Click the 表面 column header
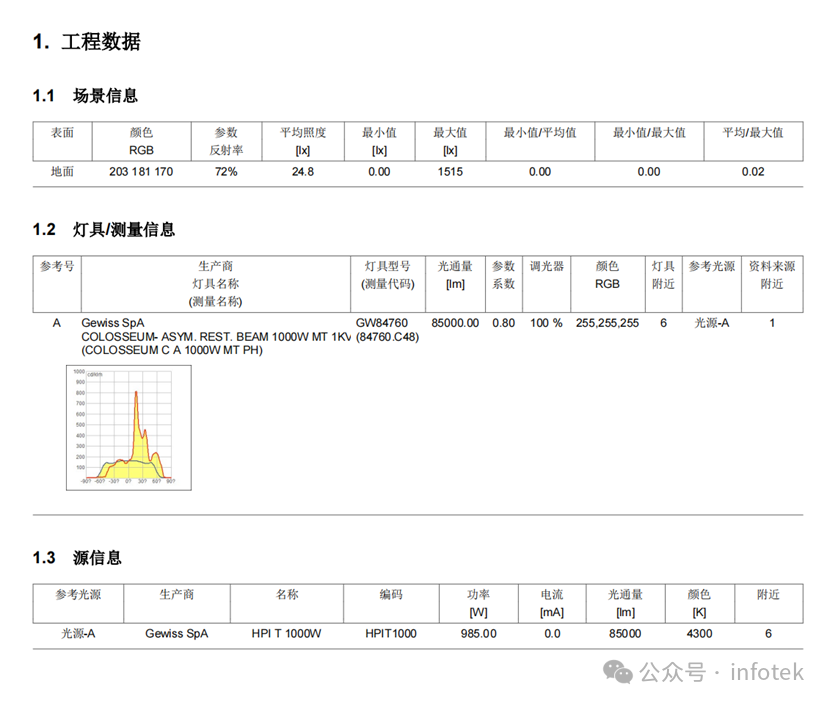830x705 pixels. [x=60, y=131]
